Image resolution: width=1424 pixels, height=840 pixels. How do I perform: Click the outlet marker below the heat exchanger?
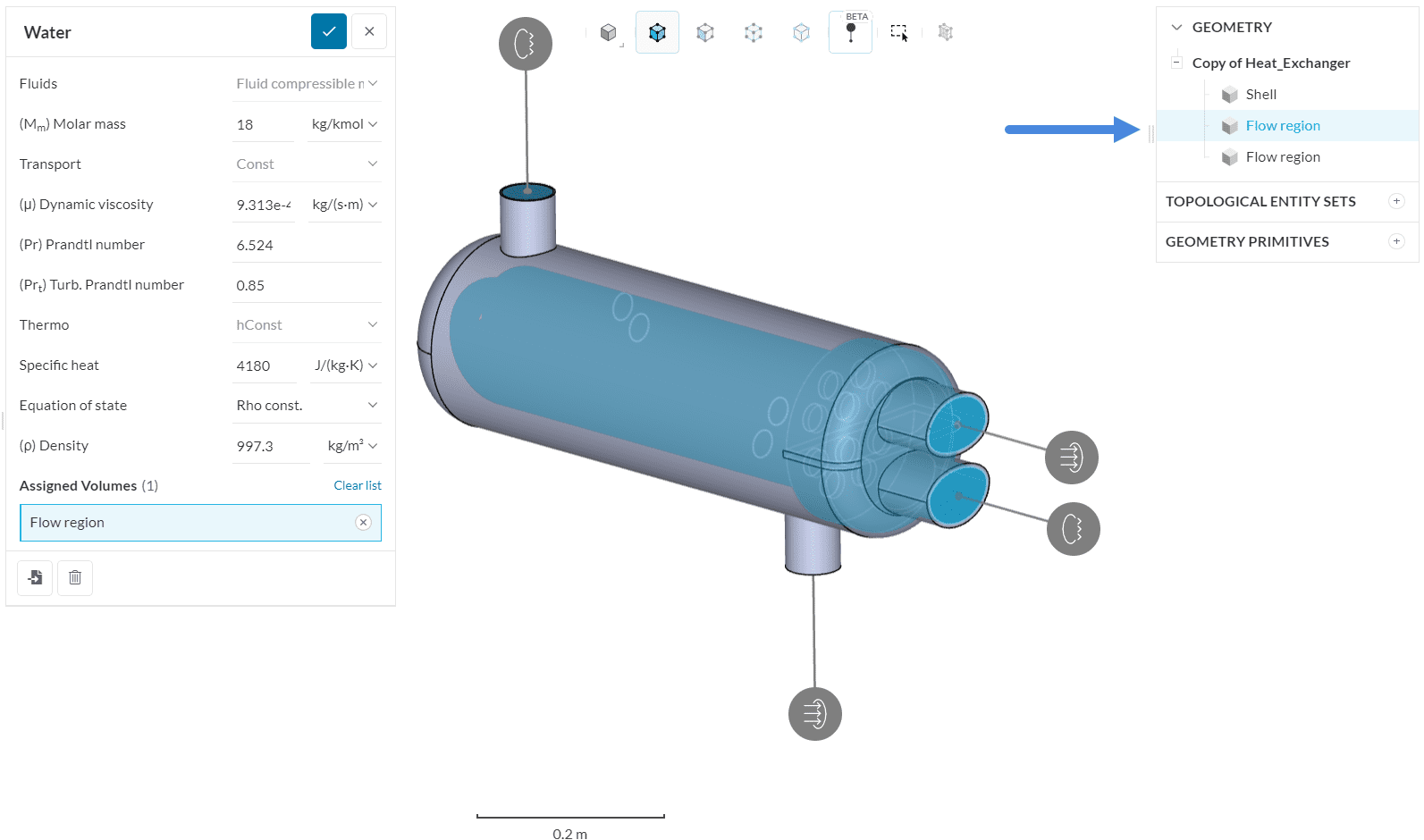pyautogui.click(x=814, y=714)
